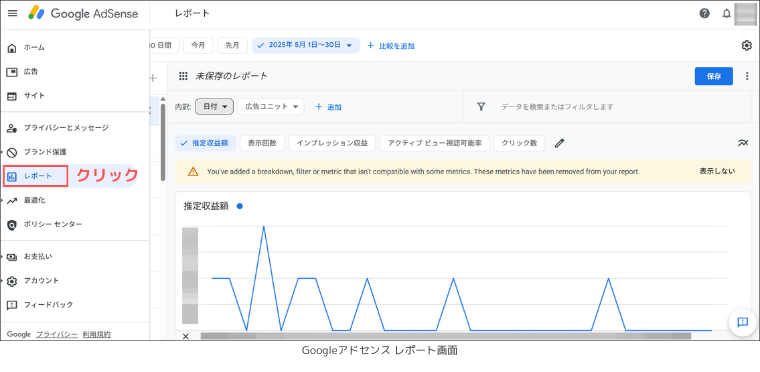Click the blue 保存 button
Viewport: 760px width, 372px height.
coord(713,76)
